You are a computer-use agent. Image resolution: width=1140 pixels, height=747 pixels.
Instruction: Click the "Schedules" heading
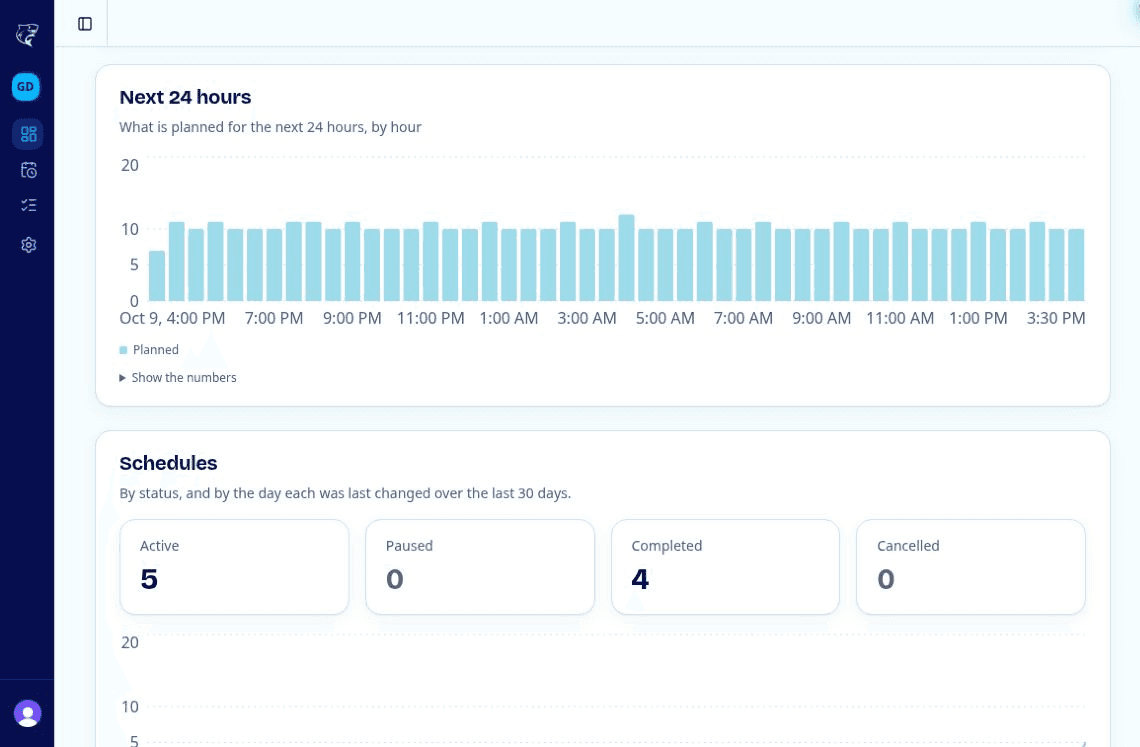pos(169,463)
